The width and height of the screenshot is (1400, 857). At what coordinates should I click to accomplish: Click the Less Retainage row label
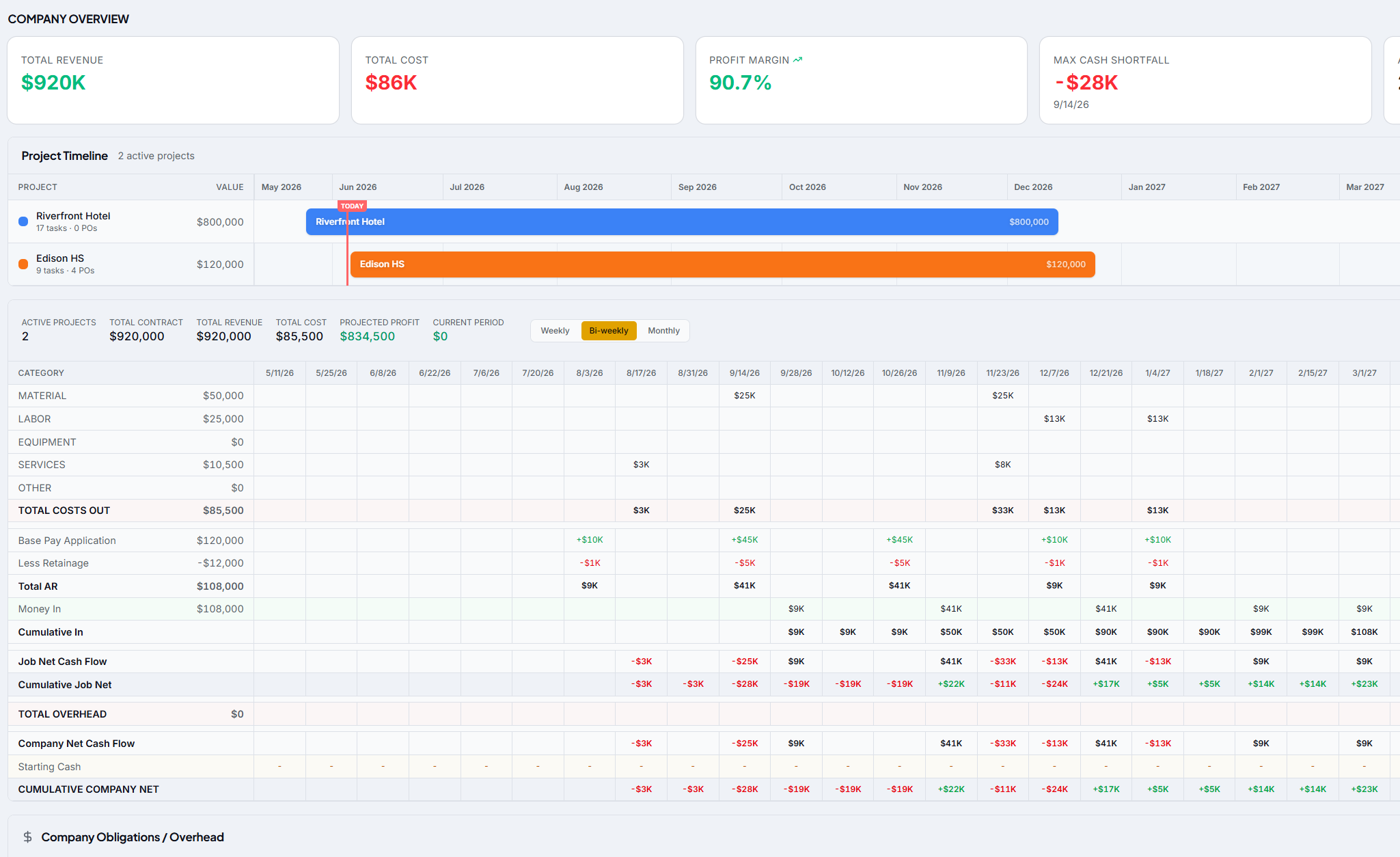(53, 563)
